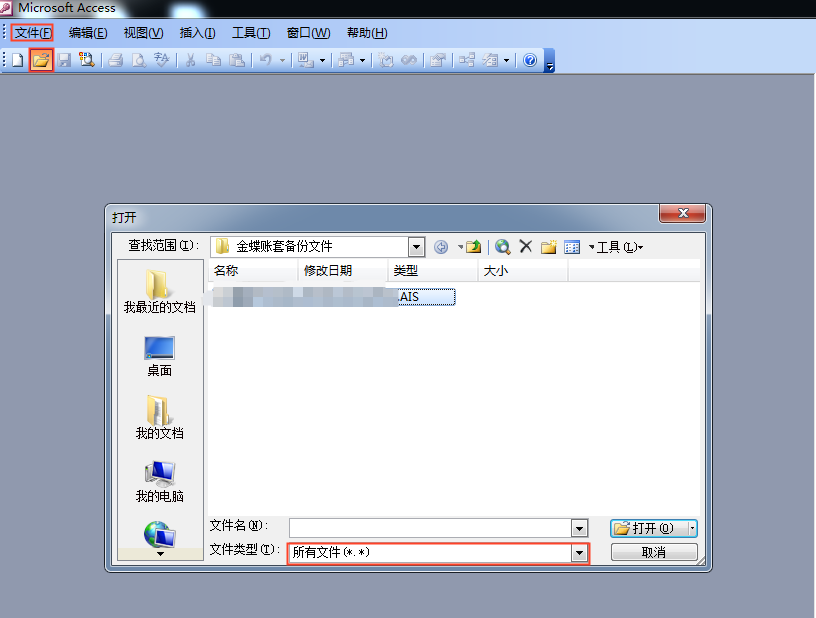The image size is (816, 618).
Task: Go up one folder level in dialog
Action: tap(474, 247)
